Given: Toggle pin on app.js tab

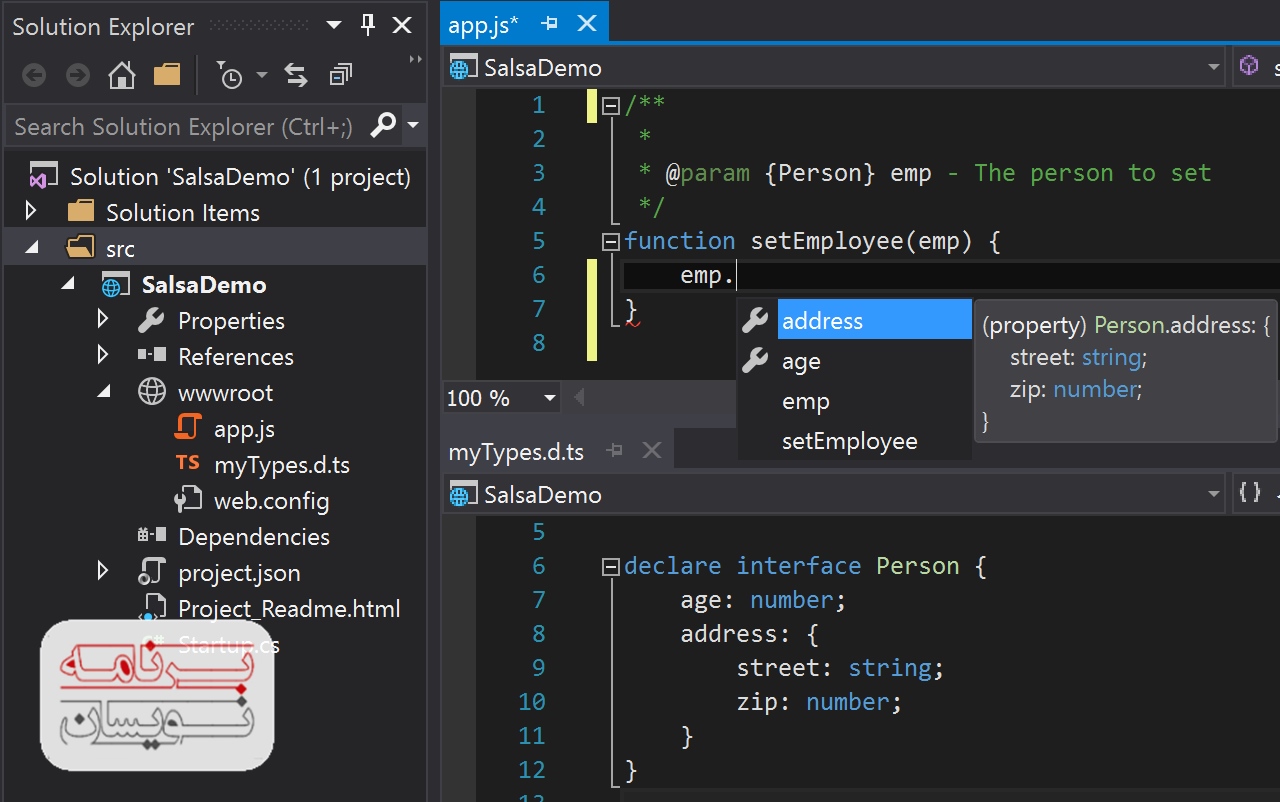Looking at the screenshot, I should pyautogui.click(x=549, y=24).
